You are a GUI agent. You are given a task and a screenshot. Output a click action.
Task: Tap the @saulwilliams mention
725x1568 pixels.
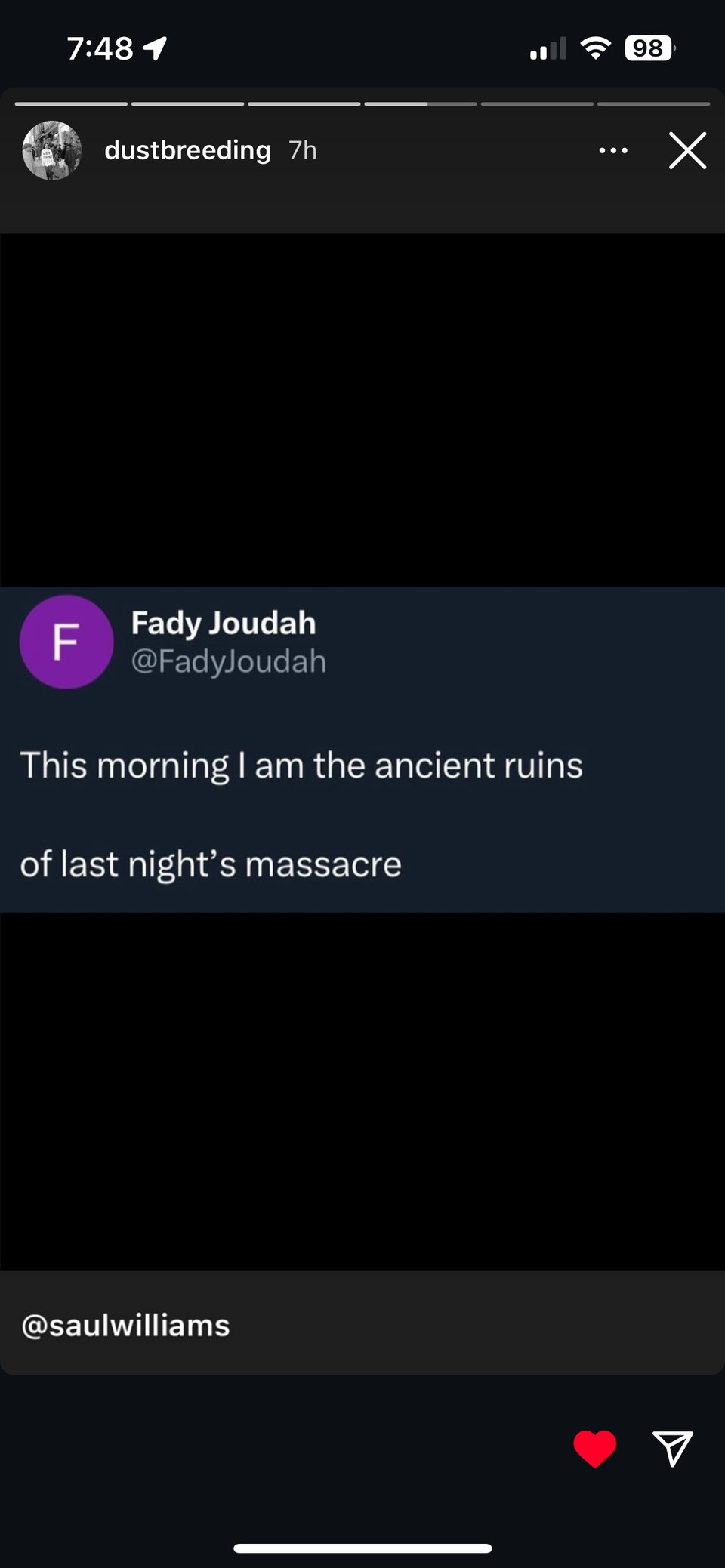coord(125,1326)
